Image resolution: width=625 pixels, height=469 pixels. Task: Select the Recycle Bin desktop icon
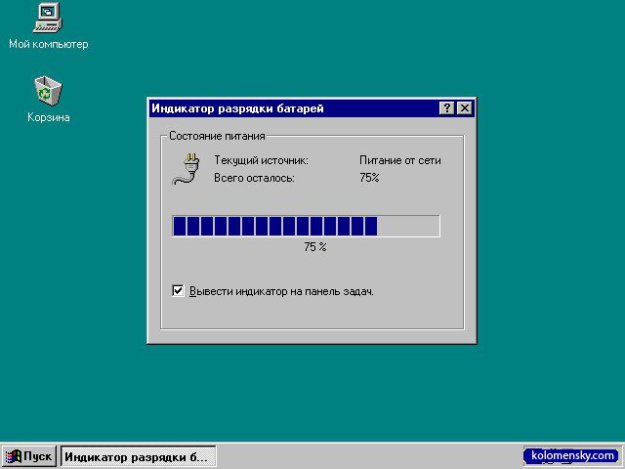[x=47, y=91]
